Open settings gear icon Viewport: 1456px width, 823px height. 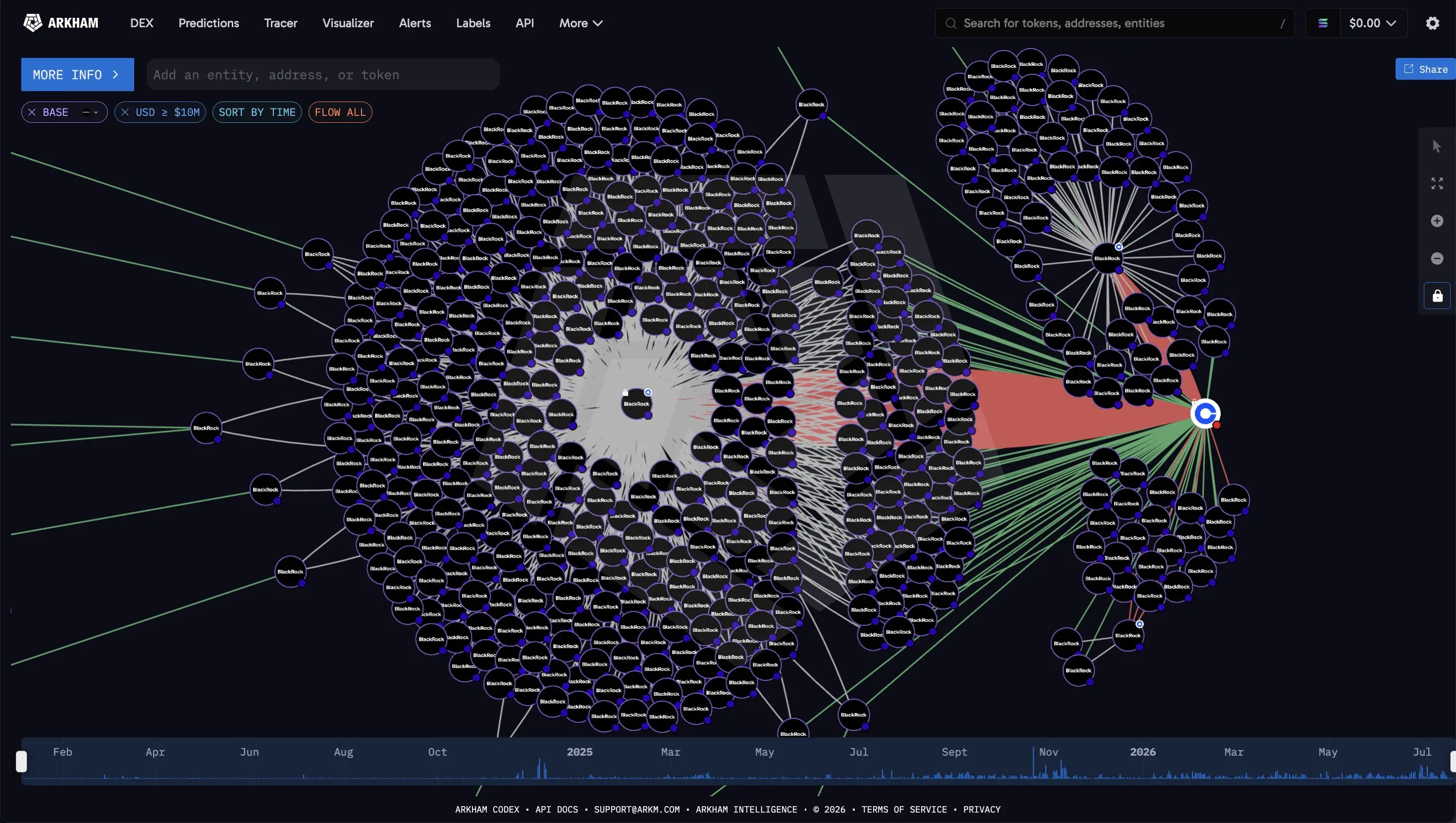coord(1432,23)
